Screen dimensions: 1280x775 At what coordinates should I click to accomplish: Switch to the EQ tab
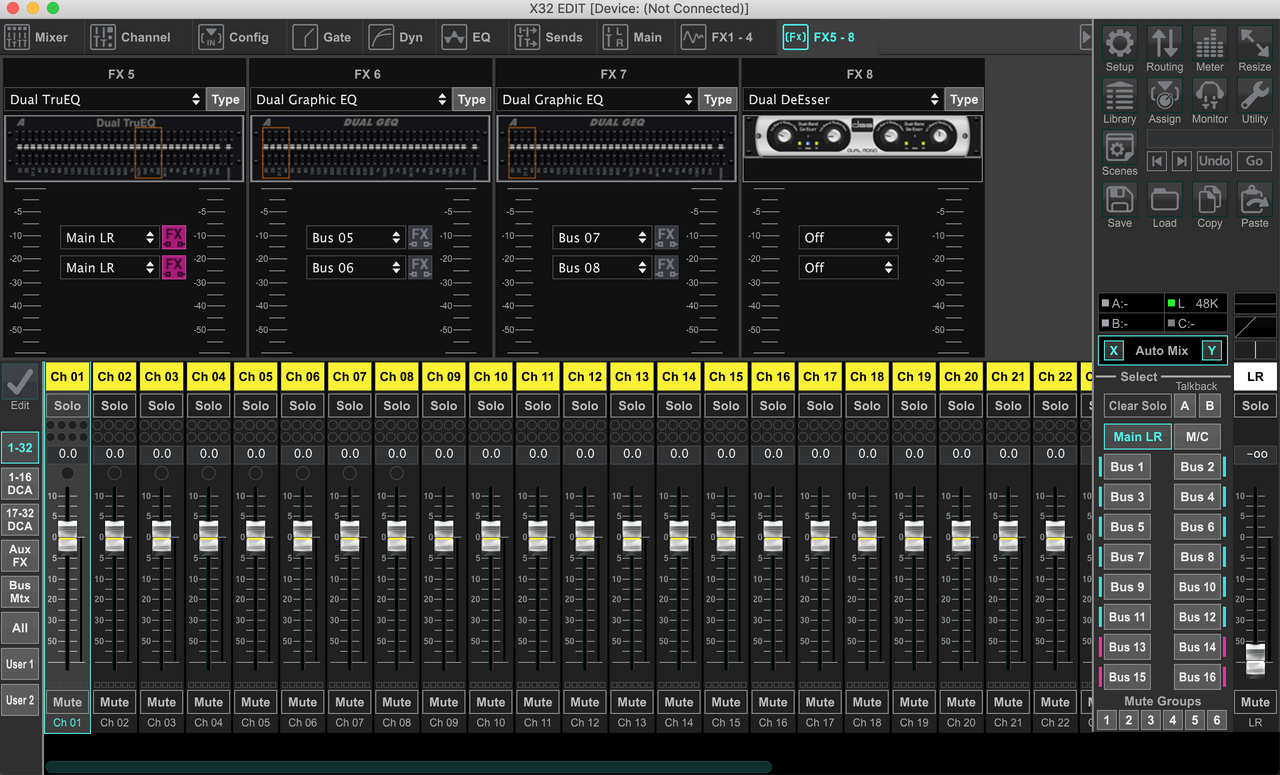(467, 37)
